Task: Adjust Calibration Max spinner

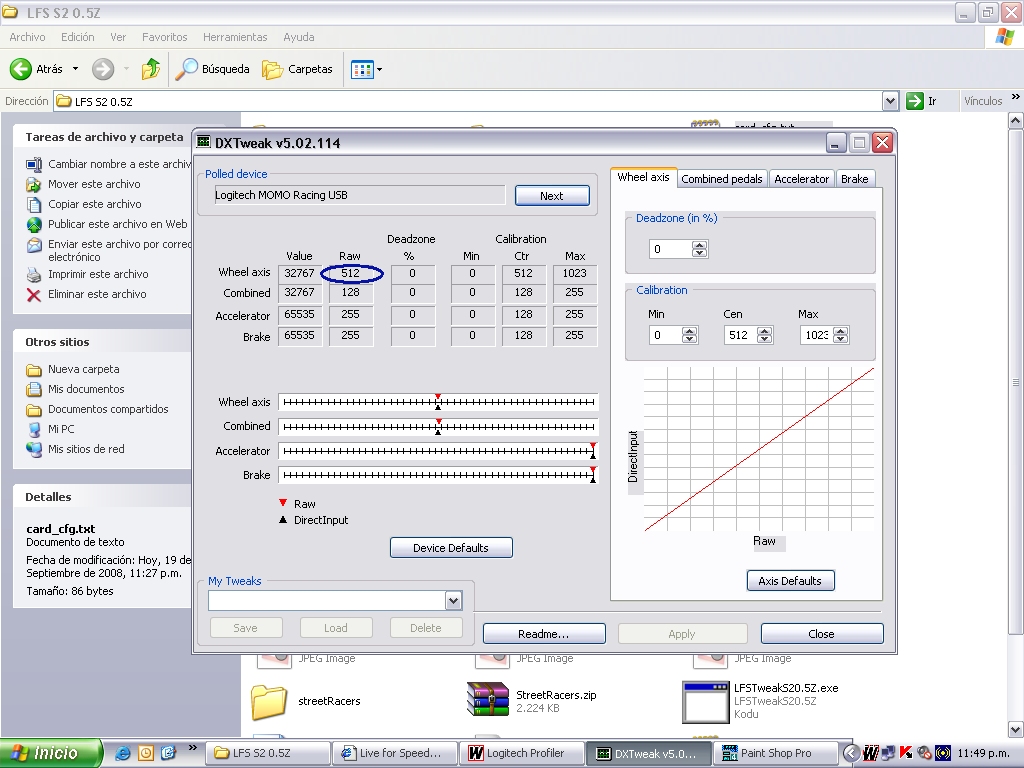Action: click(x=841, y=335)
